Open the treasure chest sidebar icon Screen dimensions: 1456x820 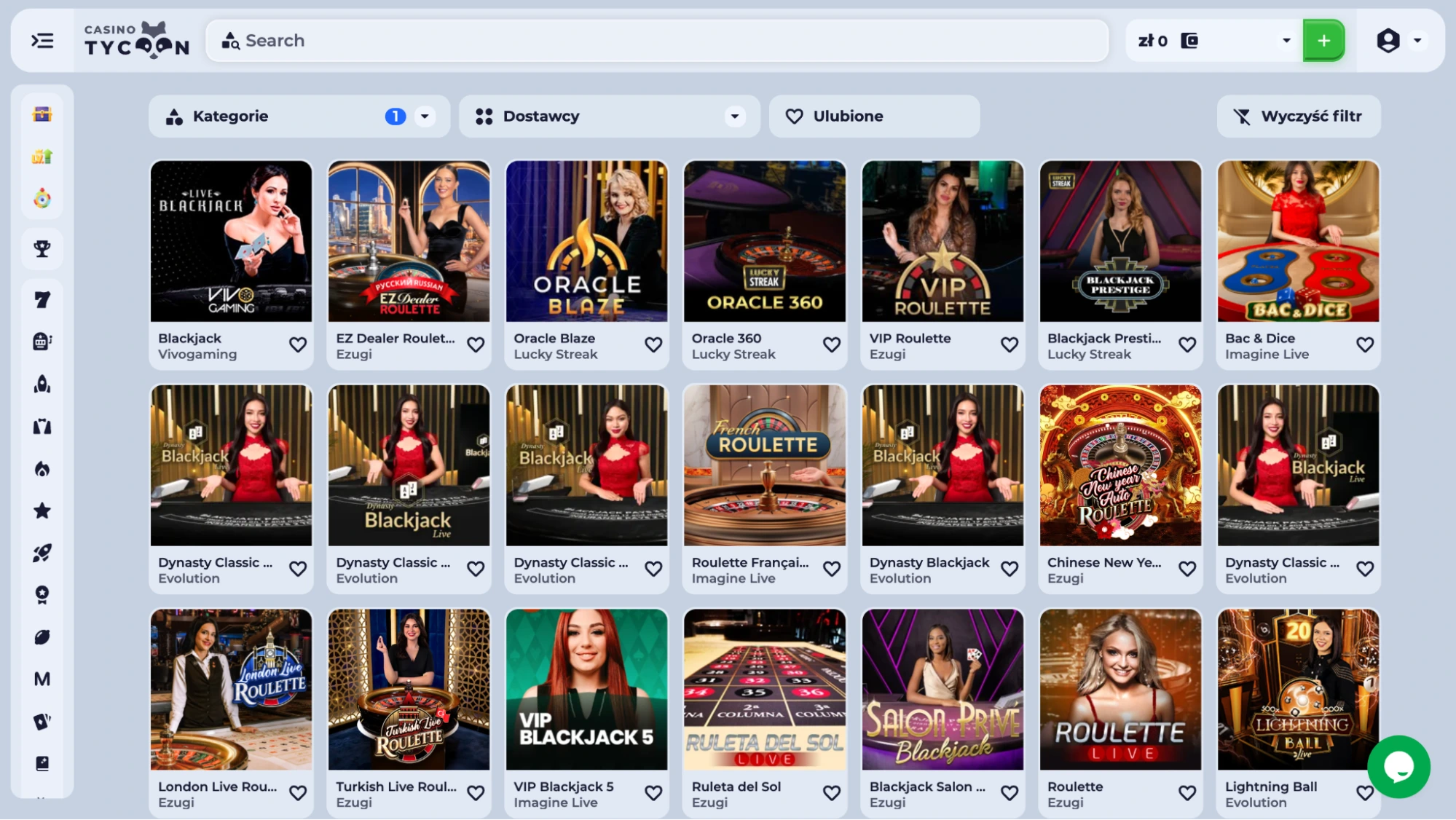coord(42,114)
